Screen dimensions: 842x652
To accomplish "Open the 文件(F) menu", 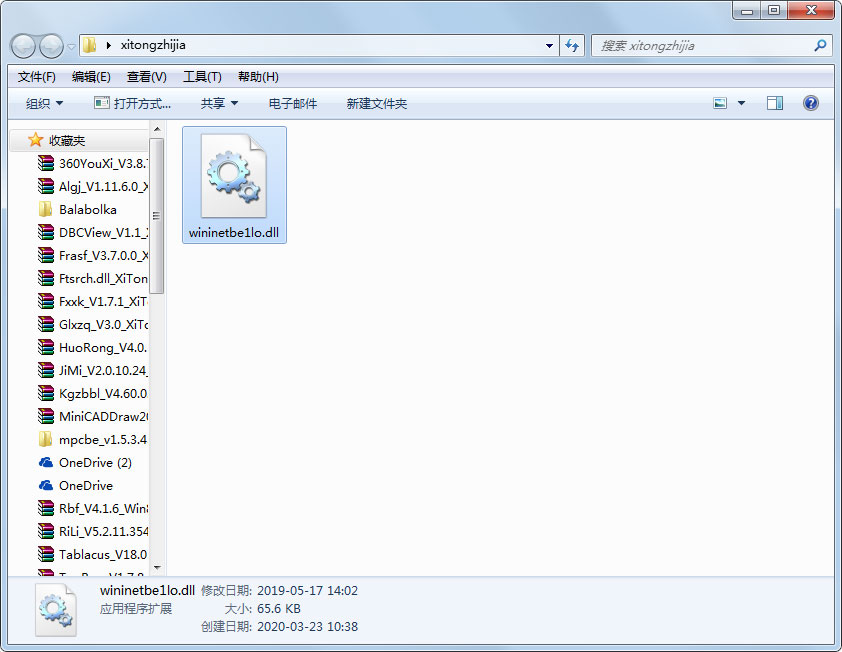I will point(36,77).
